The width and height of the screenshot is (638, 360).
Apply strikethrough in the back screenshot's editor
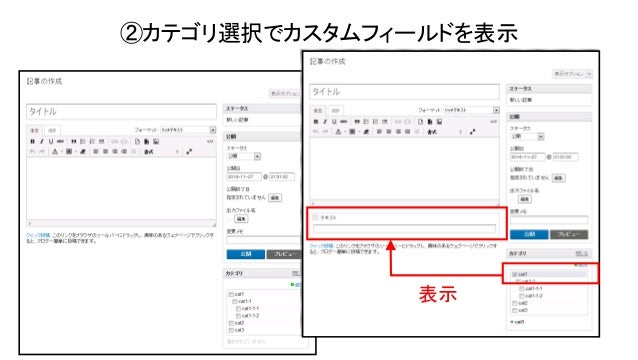pyautogui.click(x=61, y=142)
